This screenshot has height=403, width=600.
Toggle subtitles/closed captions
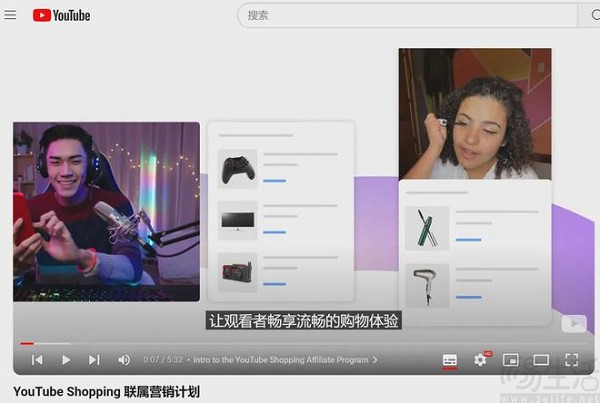coord(450,360)
